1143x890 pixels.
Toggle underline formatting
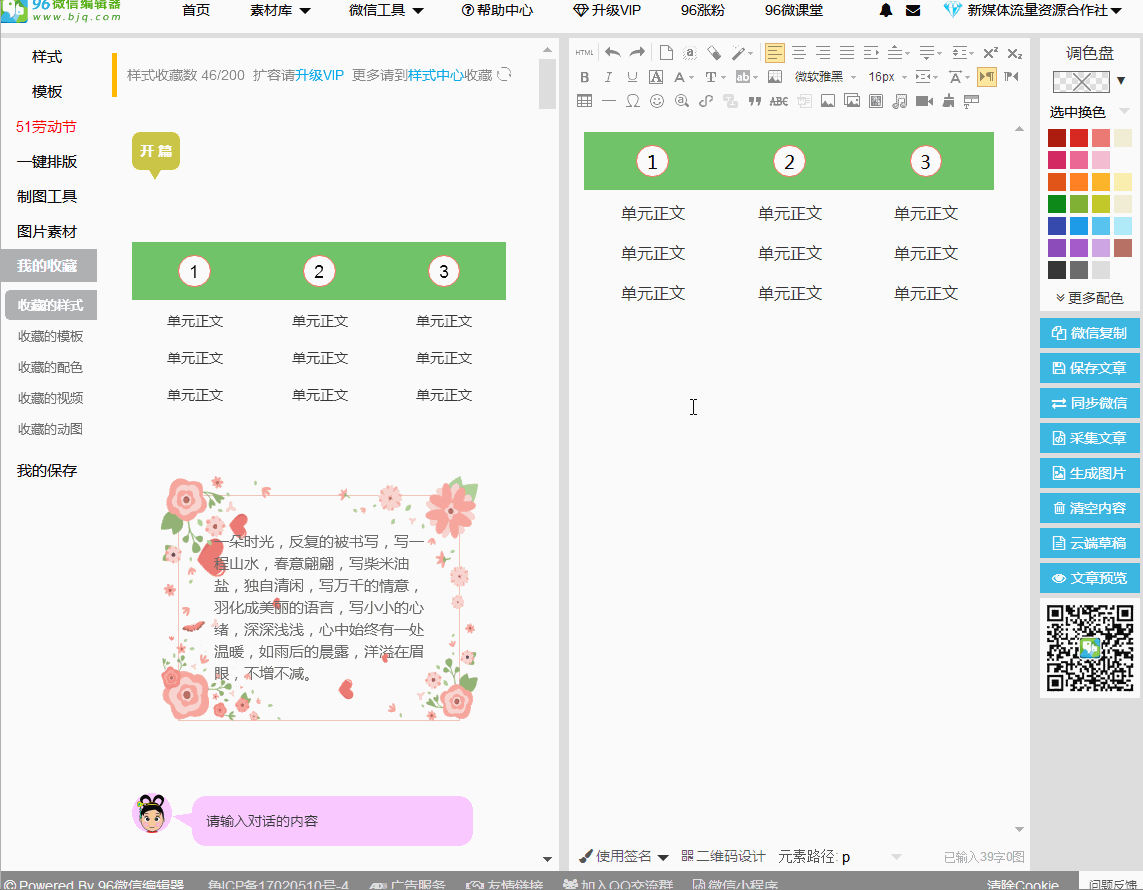click(630, 77)
